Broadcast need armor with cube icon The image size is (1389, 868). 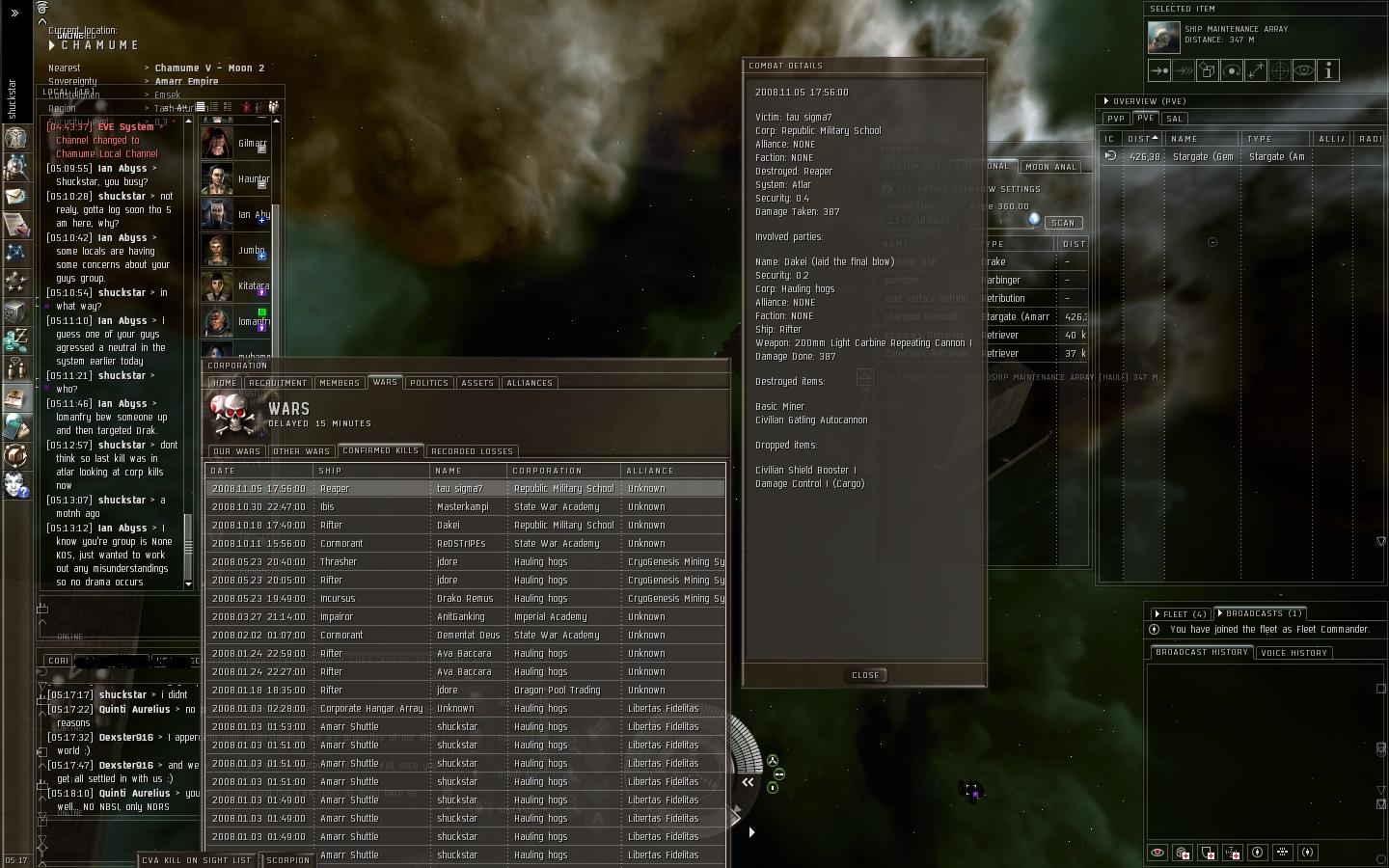(x=1183, y=853)
